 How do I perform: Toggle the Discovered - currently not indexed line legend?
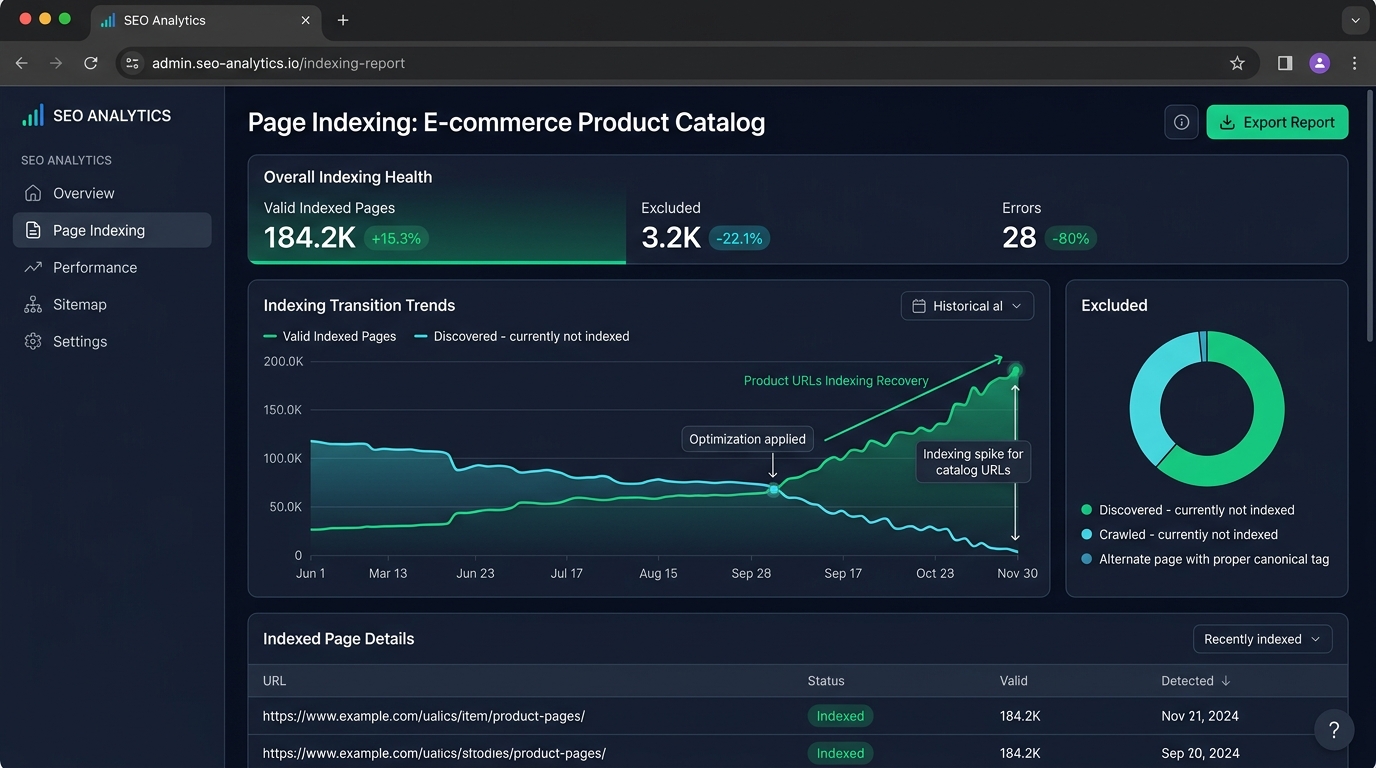522,336
